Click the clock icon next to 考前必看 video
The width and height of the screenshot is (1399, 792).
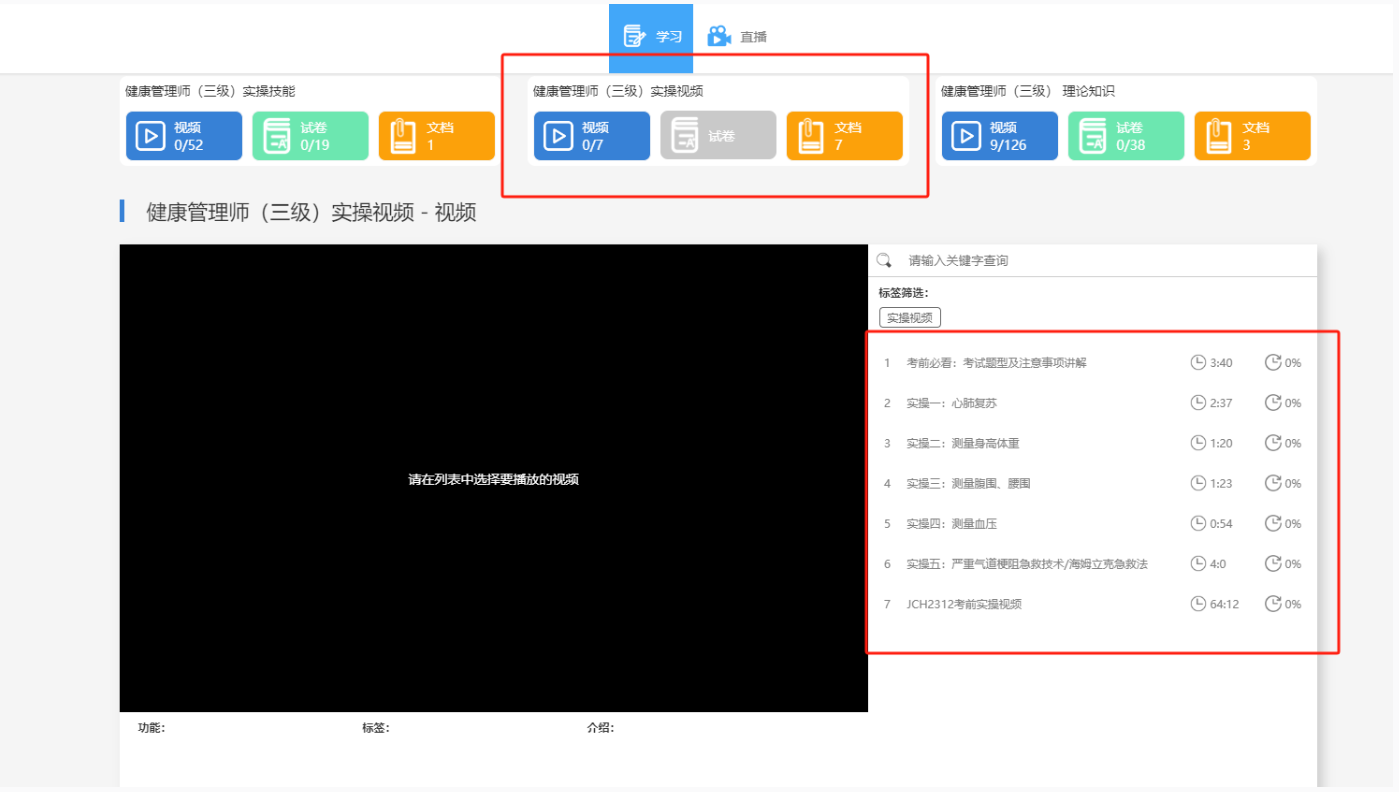pos(1196,362)
